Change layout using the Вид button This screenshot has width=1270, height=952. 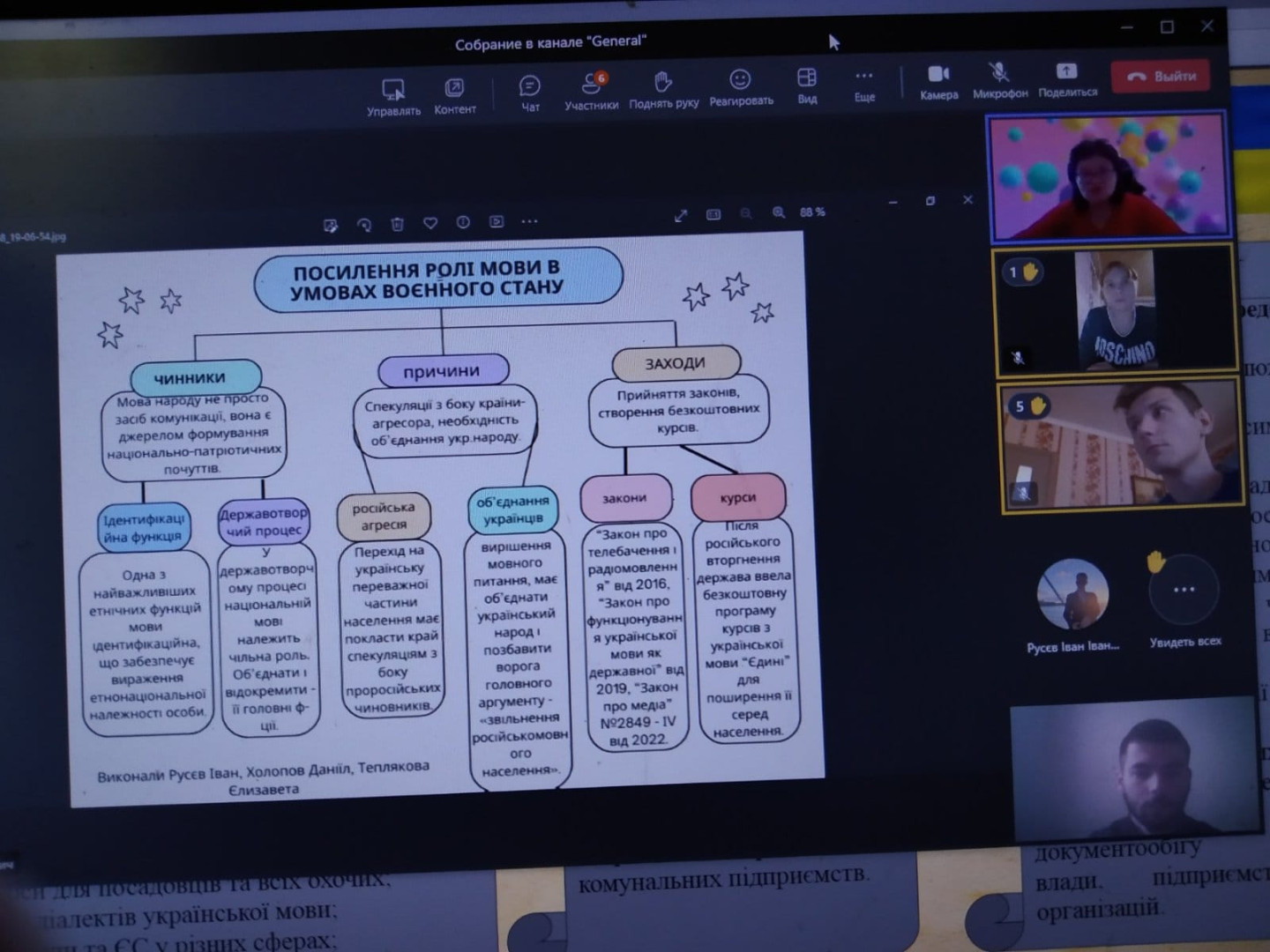tap(807, 86)
